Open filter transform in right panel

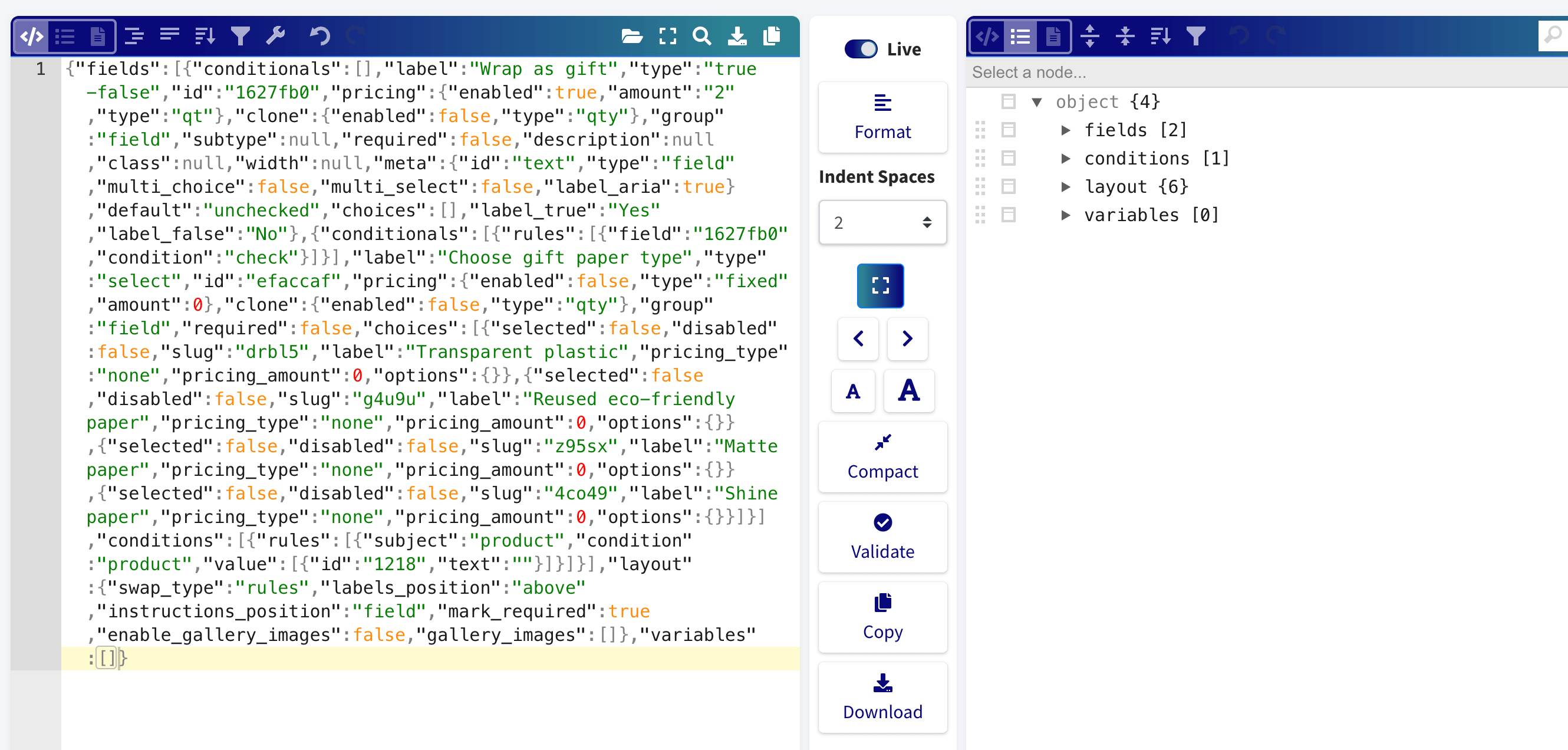pos(1196,37)
